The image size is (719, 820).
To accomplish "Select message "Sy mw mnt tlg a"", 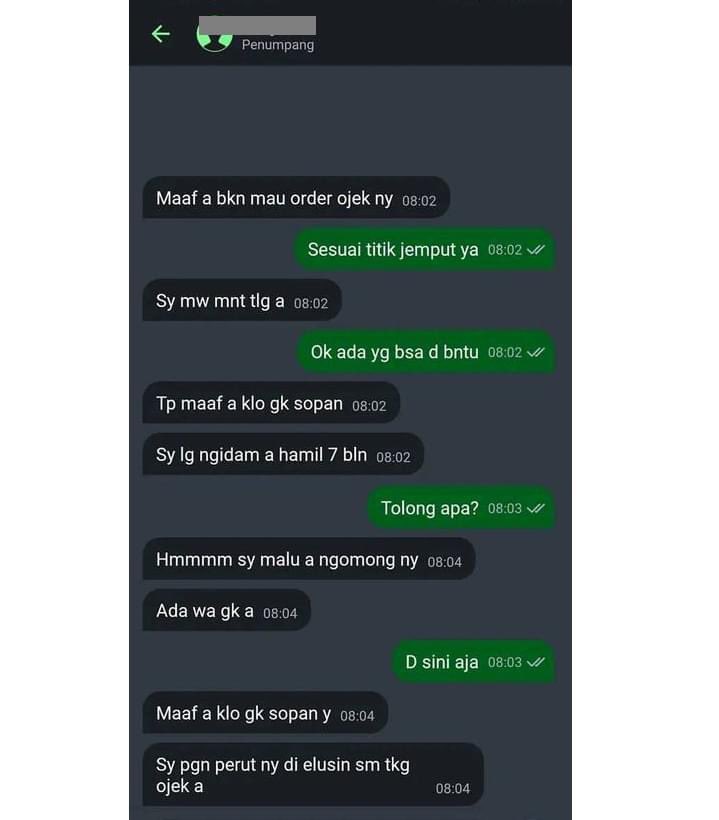I will coord(242,301).
